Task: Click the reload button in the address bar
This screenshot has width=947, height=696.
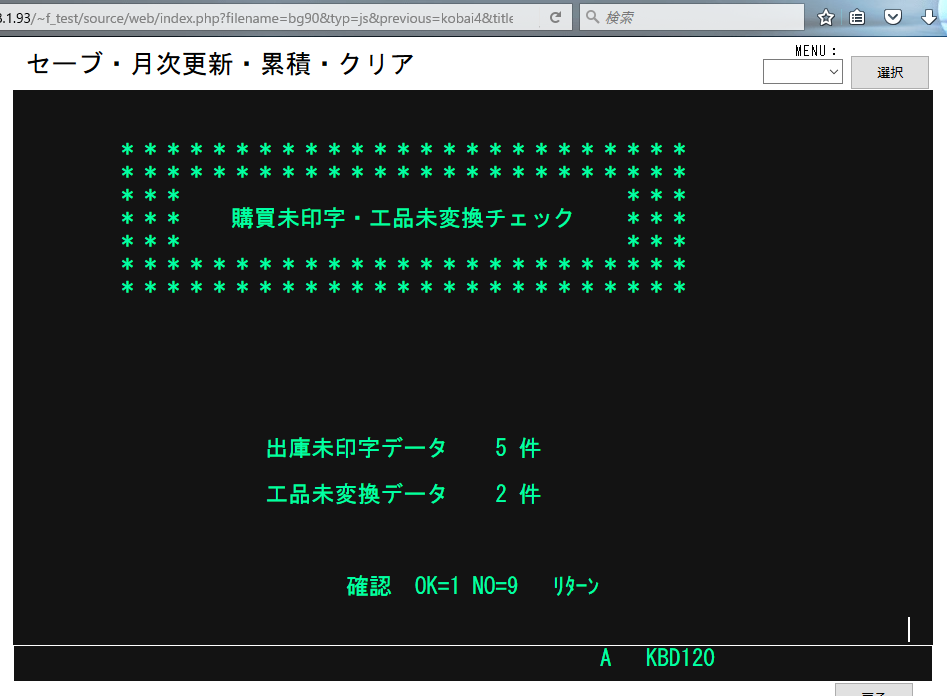Action: point(555,18)
